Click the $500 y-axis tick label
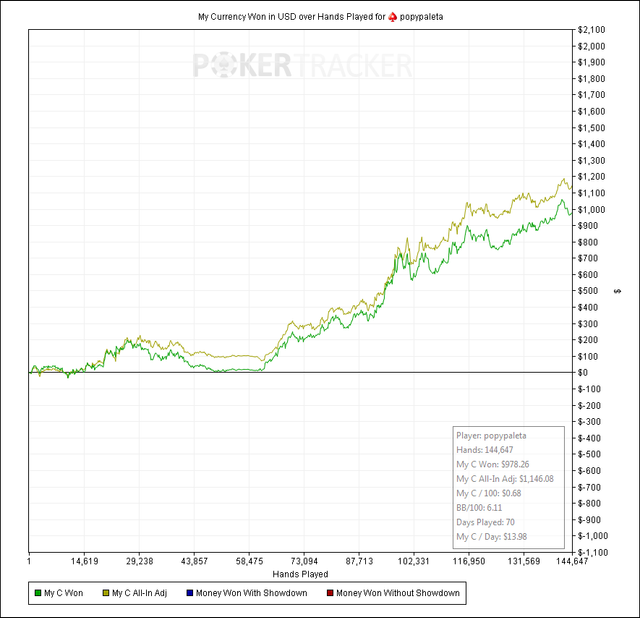The height and width of the screenshot is (618, 640). tap(587, 291)
